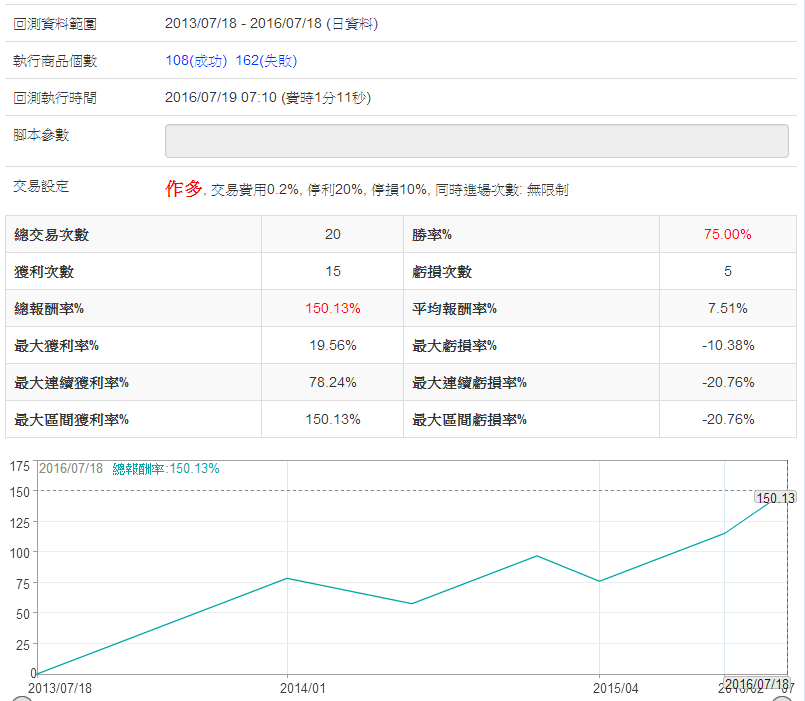This screenshot has height=701, width=805.
Task: Click the 2016/07/18 date tag on the x-axis
Action: pyautogui.click(x=755, y=684)
